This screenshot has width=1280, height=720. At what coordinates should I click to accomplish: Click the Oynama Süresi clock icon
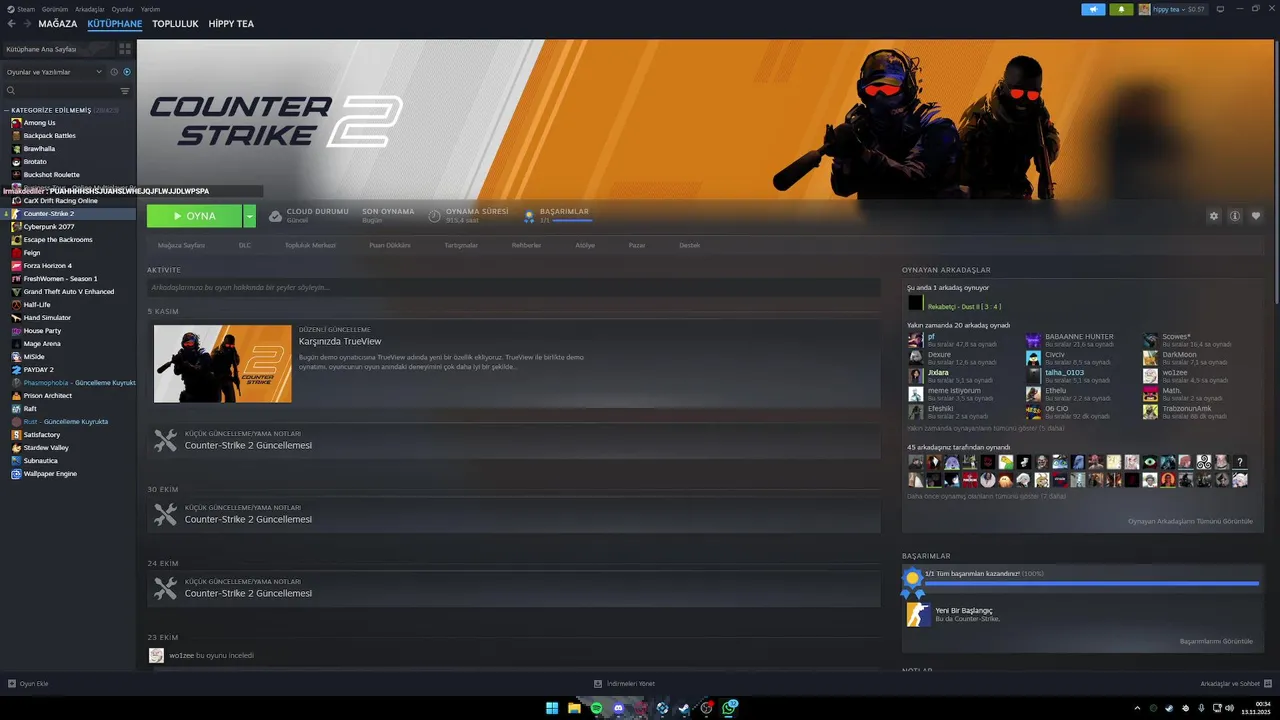[x=435, y=216]
